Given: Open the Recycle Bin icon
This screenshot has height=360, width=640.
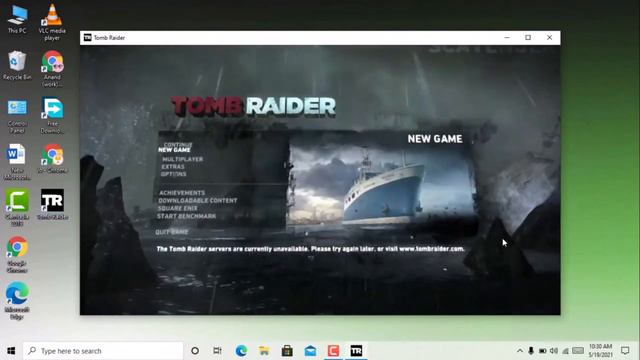Looking at the screenshot, I should tap(17, 65).
